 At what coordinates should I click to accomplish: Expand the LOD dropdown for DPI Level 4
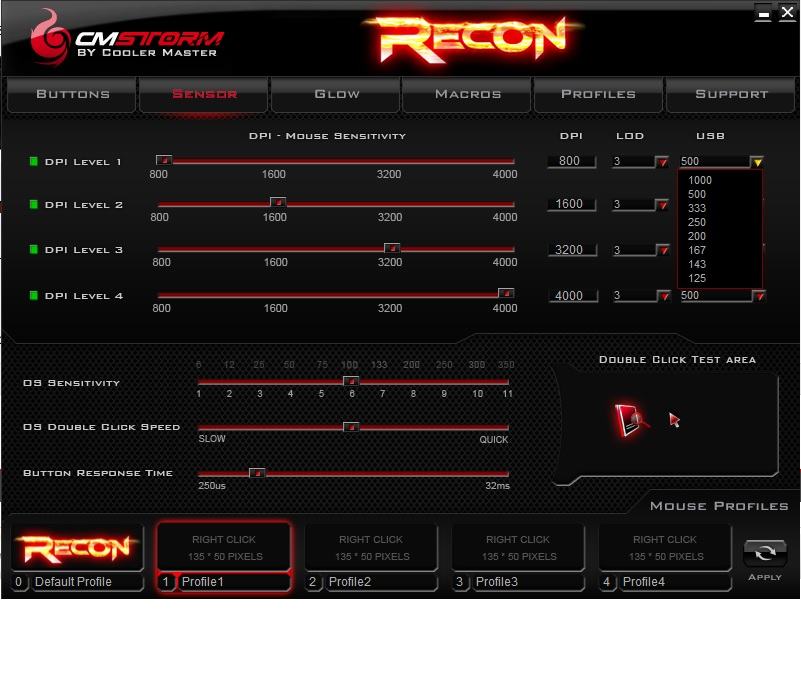click(664, 296)
